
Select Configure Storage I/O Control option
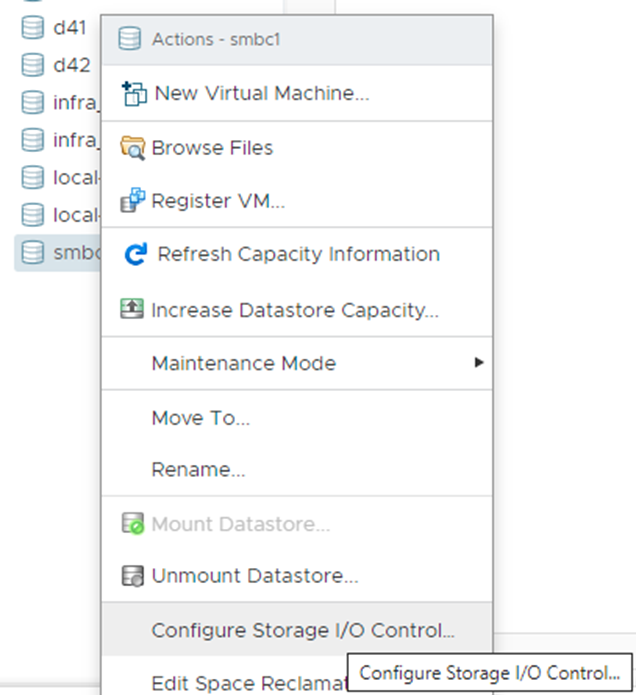click(x=302, y=630)
